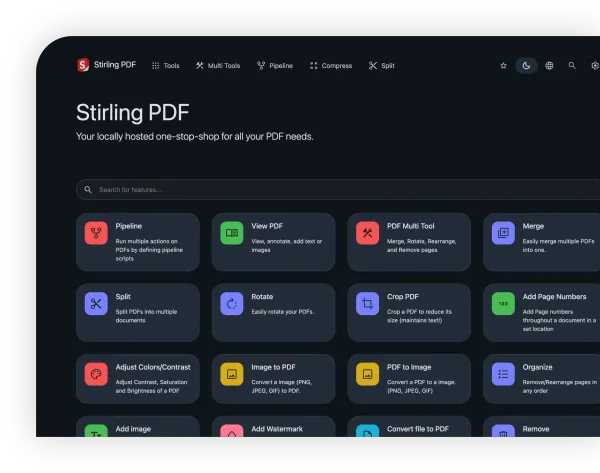
Task: Open the Crop PDF card title
Action: pos(403,297)
